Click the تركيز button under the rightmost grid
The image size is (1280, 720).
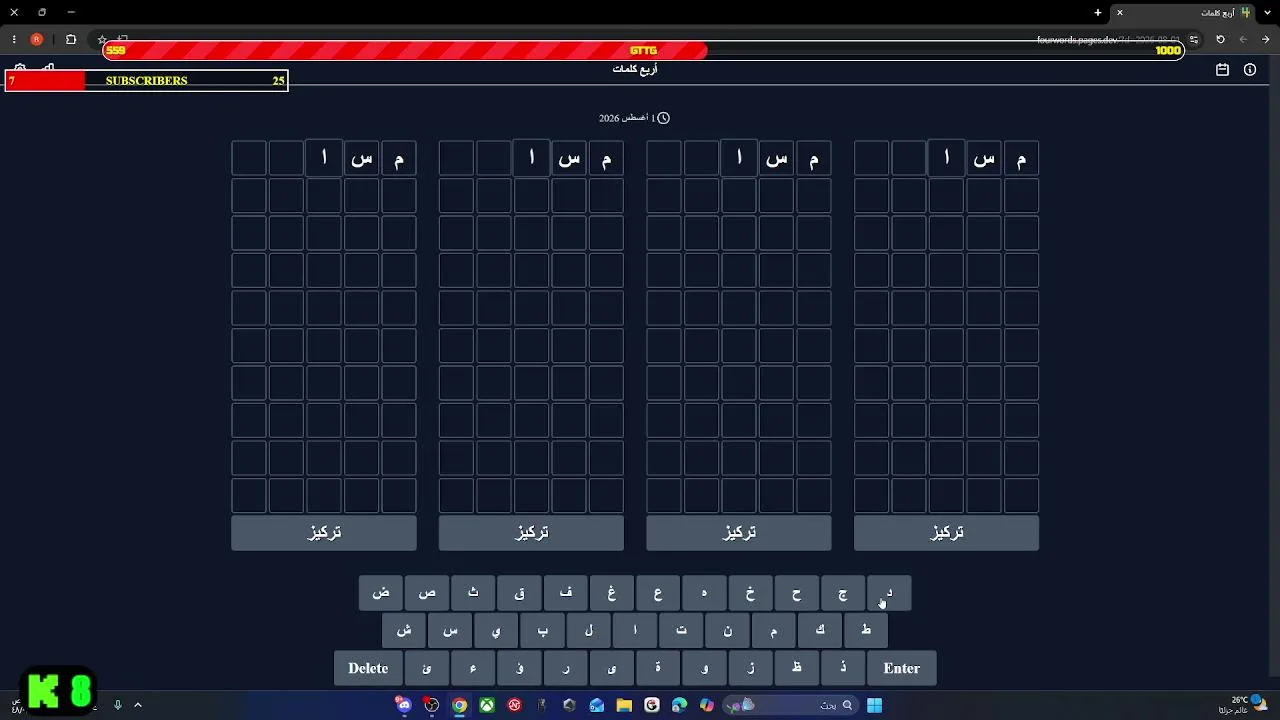click(x=946, y=533)
